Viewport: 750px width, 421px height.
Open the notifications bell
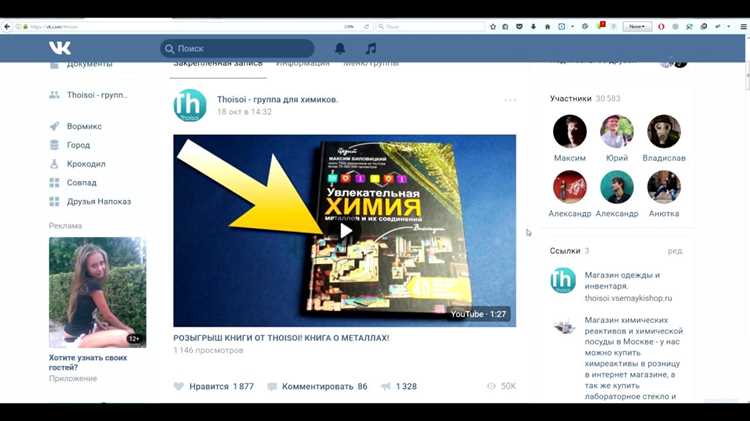[340, 48]
